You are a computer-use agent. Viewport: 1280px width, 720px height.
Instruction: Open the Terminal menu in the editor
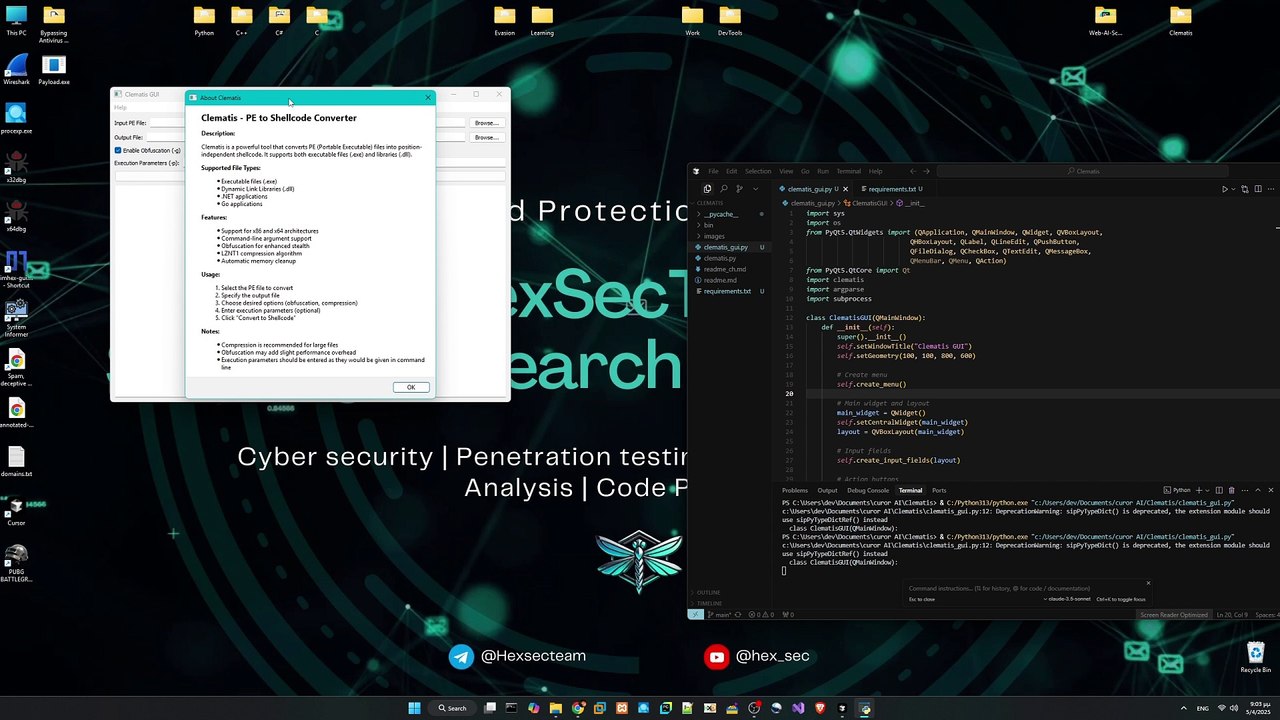coord(848,171)
